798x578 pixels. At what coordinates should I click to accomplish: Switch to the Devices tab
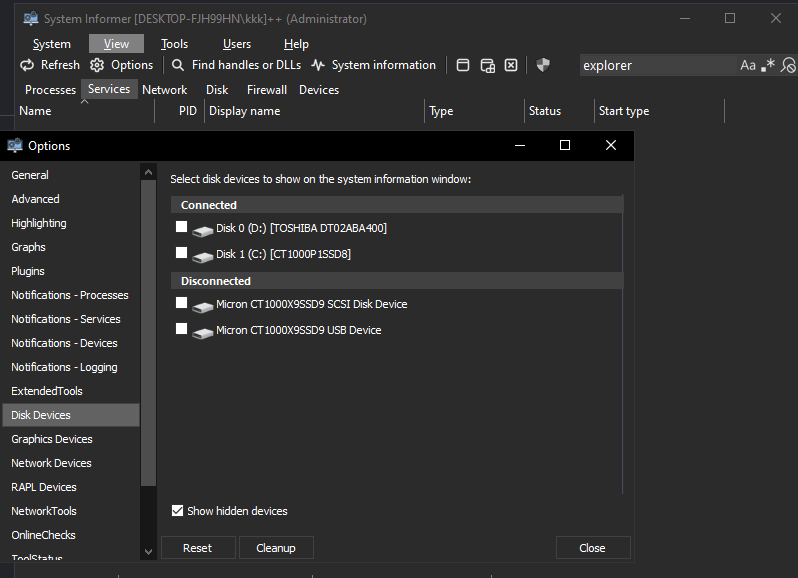coord(319,90)
